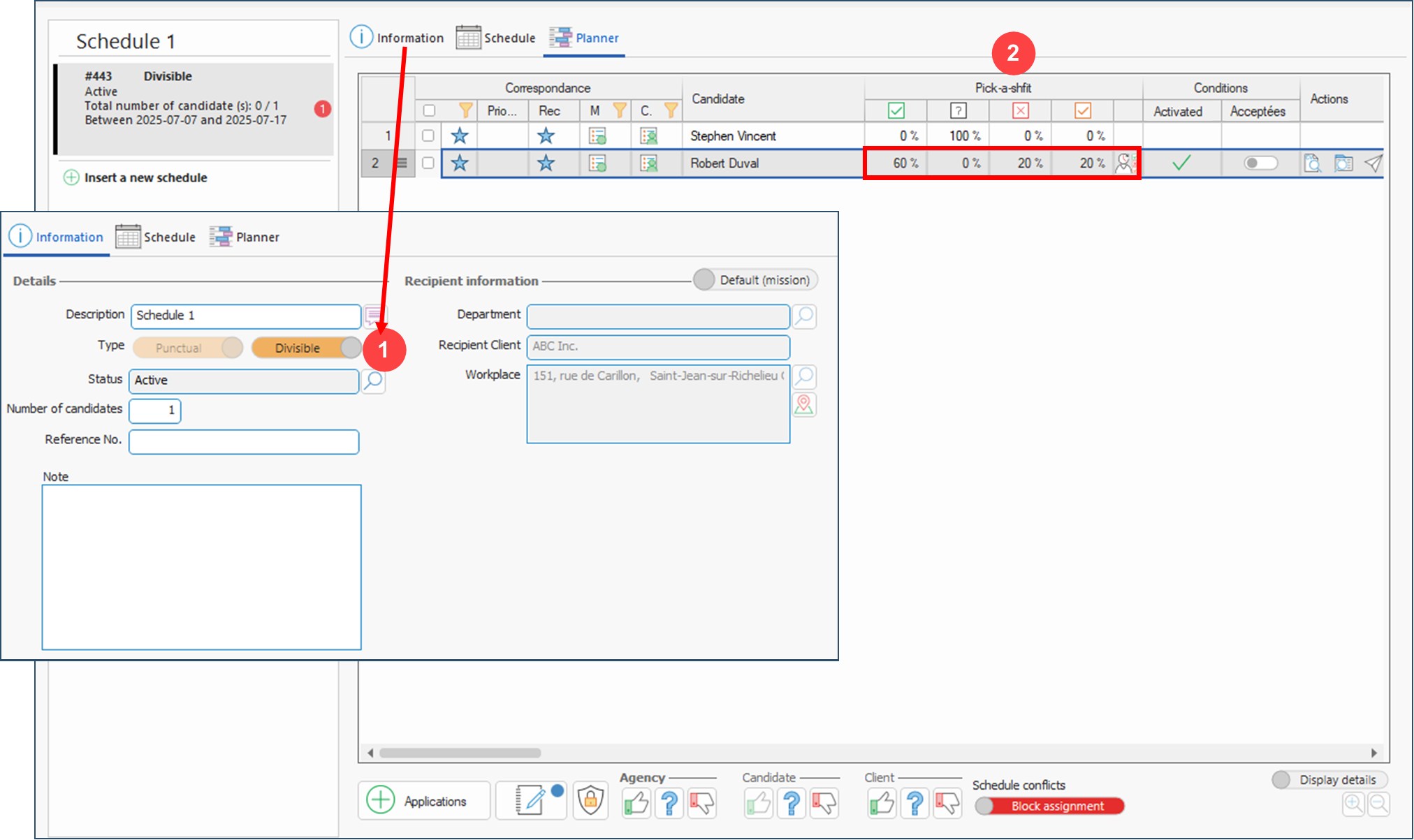Click the Candidate question mark icon

792,803
